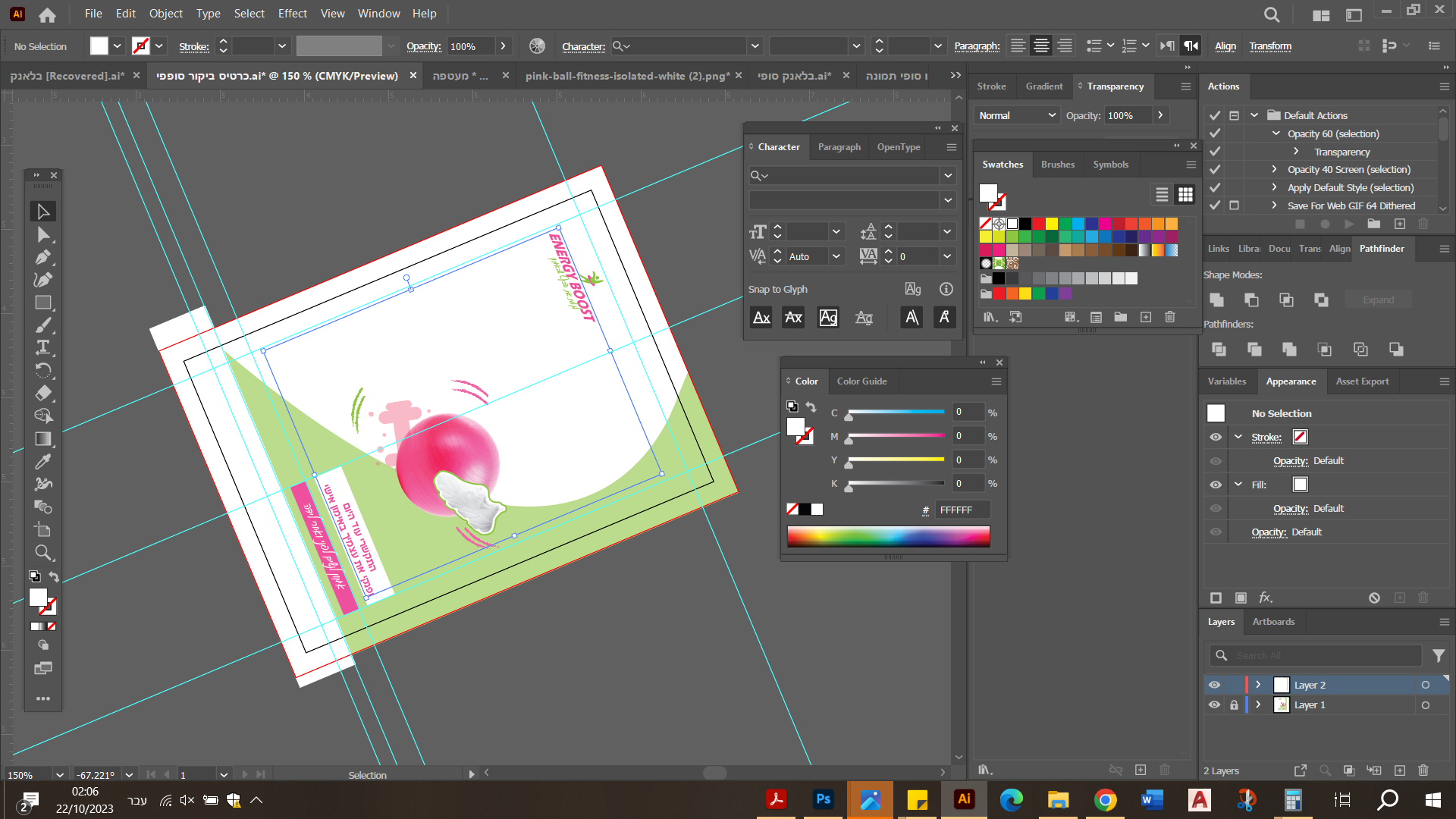This screenshot has width=1456, height=819.
Task: Open Add New Effect fx button
Action: coord(1265,598)
